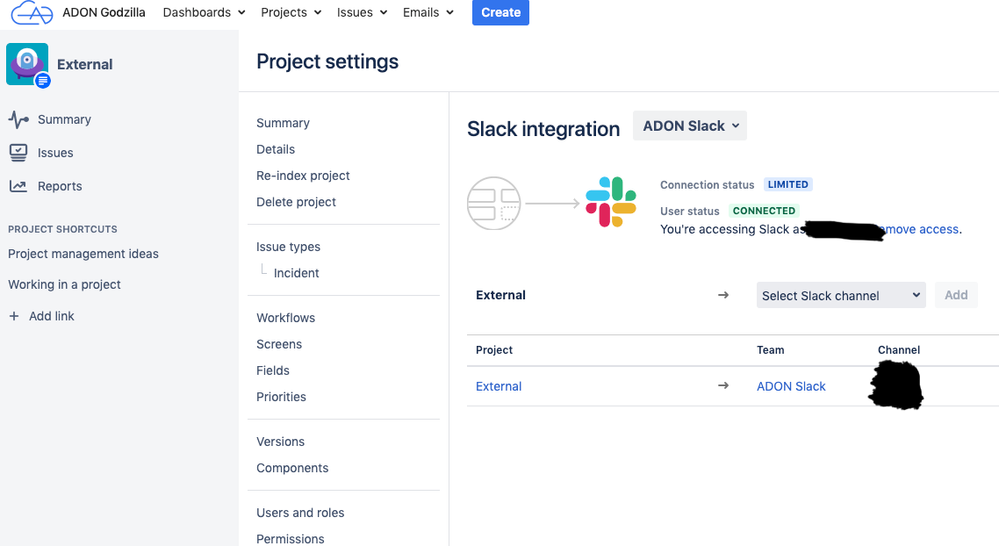
Task: Open the Select Slack channel dropdown
Action: [x=841, y=295]
